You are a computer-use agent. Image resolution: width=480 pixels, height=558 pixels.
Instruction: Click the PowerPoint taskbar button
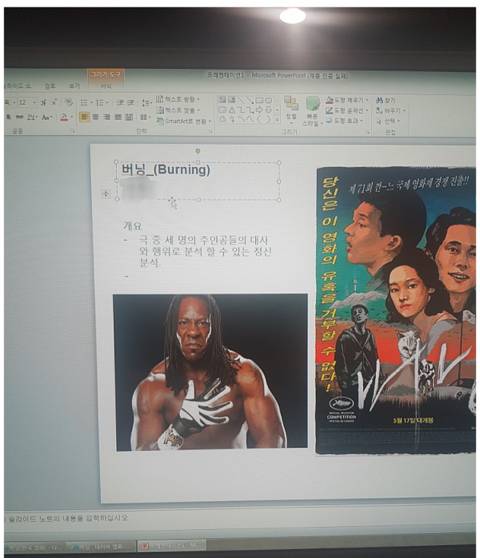(172, 546)
